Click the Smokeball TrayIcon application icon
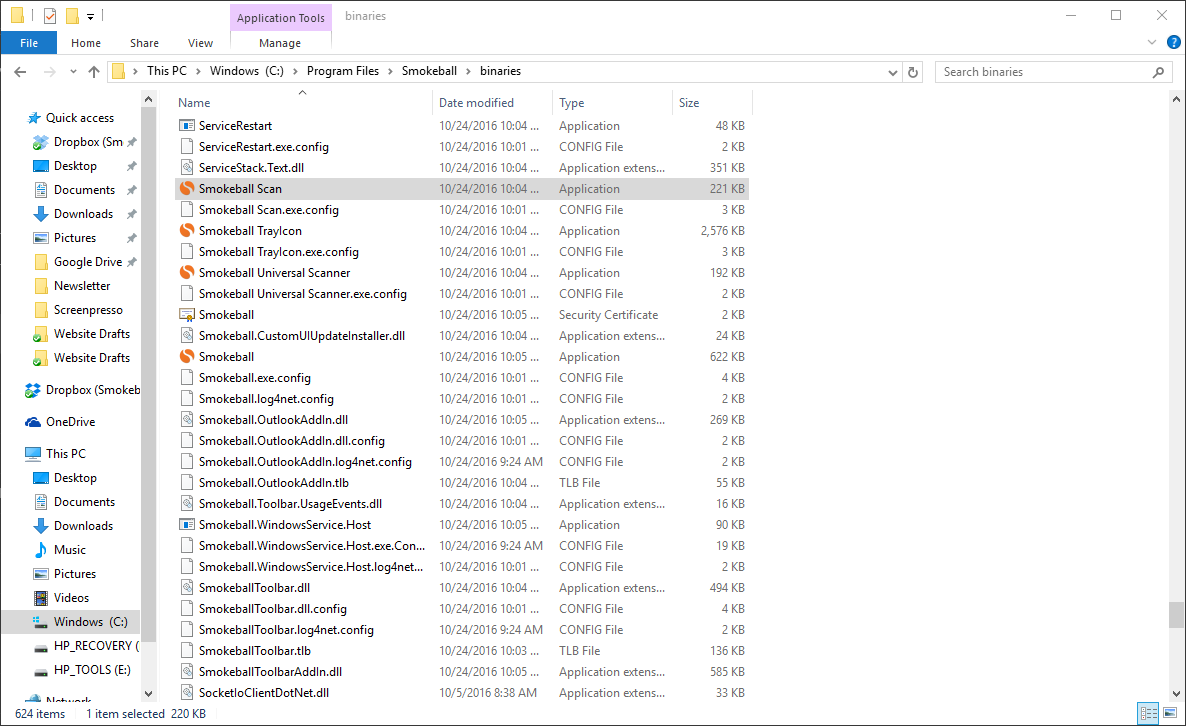This screenshot has width=1186, height=726. tap(187, 231)
